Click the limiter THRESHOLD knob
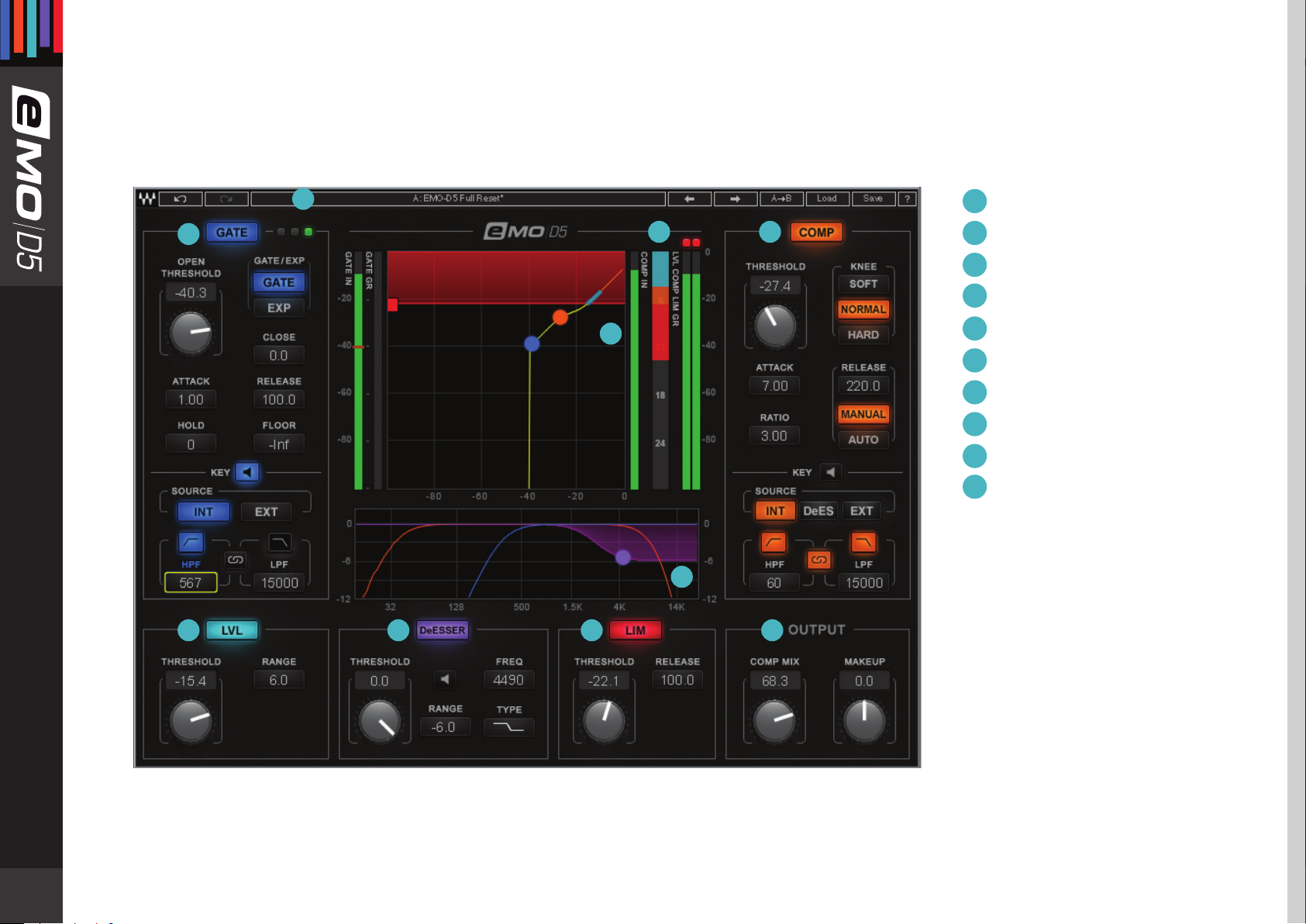The width and height of the screenshot is (1306, 924). 605,721
